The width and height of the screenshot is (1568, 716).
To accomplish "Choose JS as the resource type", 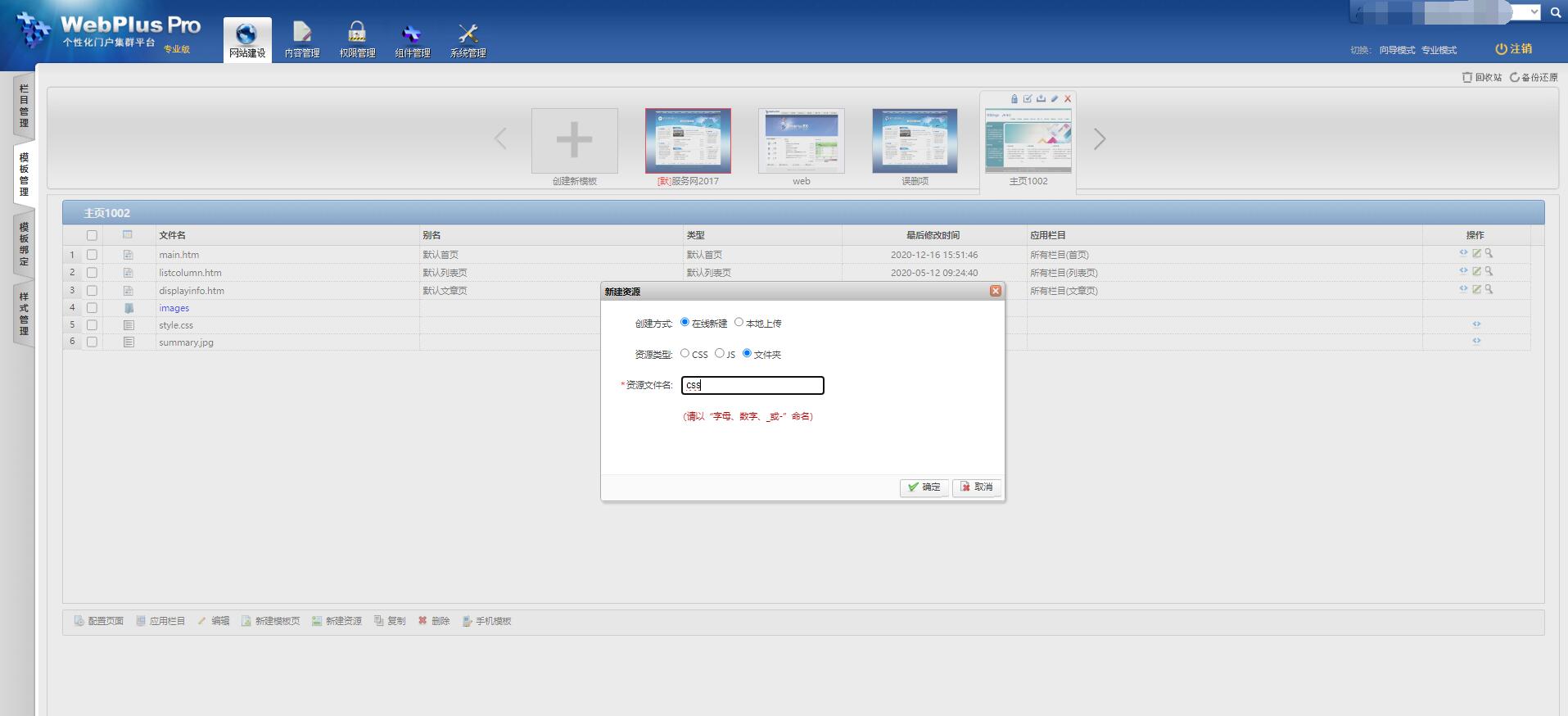I will (719, 354).
